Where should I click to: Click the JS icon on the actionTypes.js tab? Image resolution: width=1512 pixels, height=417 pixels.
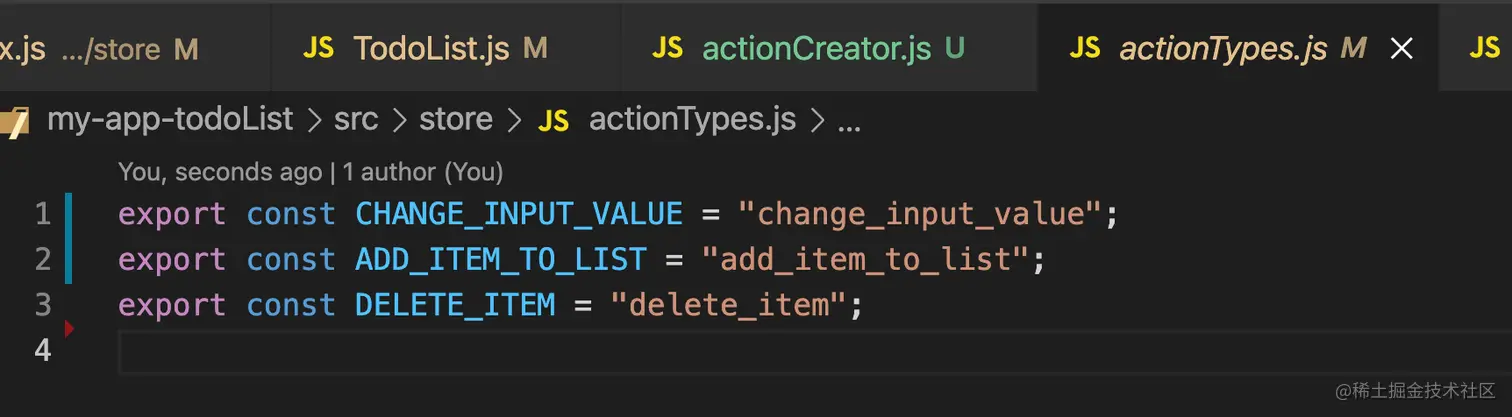1085,47
